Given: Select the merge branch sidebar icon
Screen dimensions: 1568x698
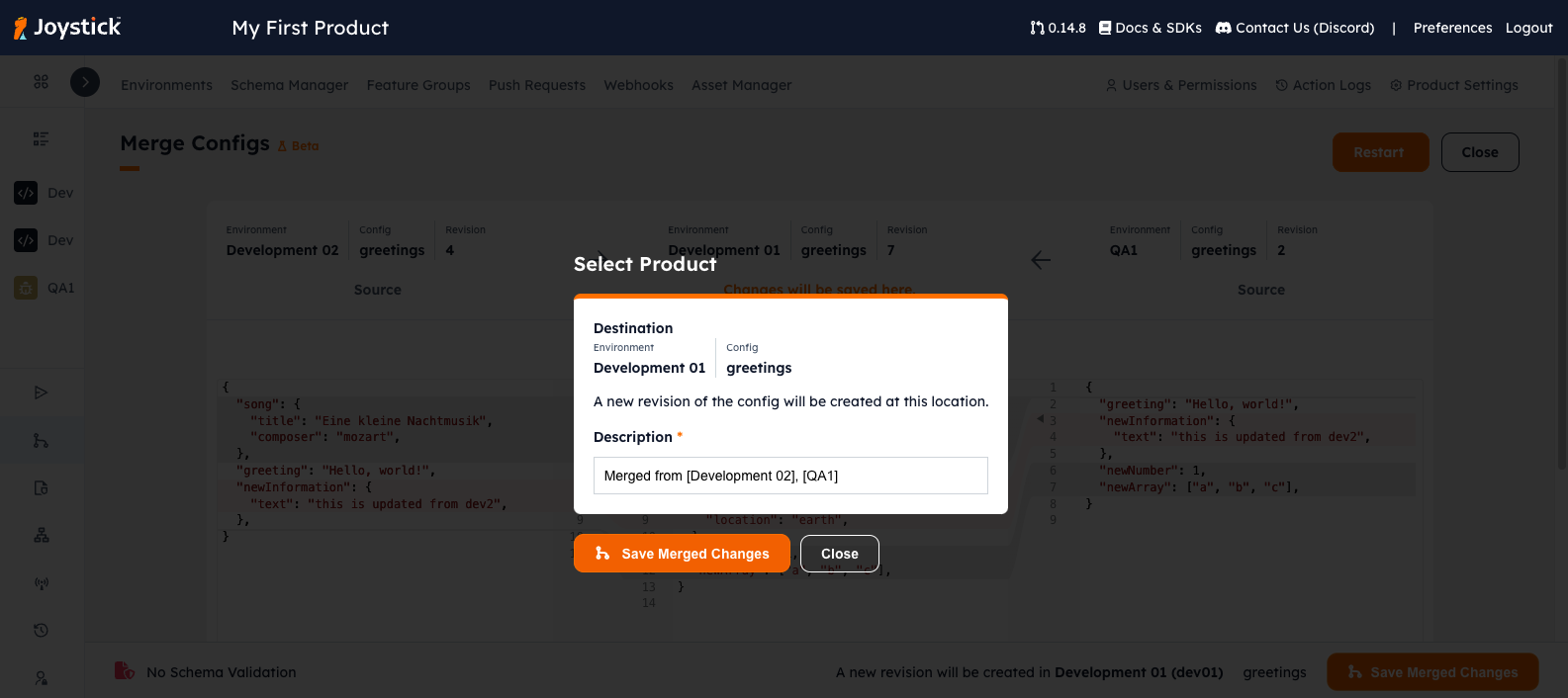Looking at the screenshot, I should pyautogui.click(x=41, y=441).
